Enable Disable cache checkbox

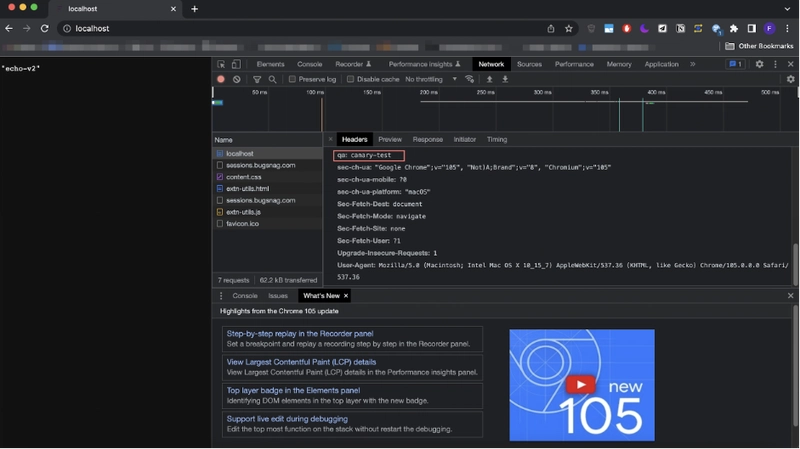(350, 79)
